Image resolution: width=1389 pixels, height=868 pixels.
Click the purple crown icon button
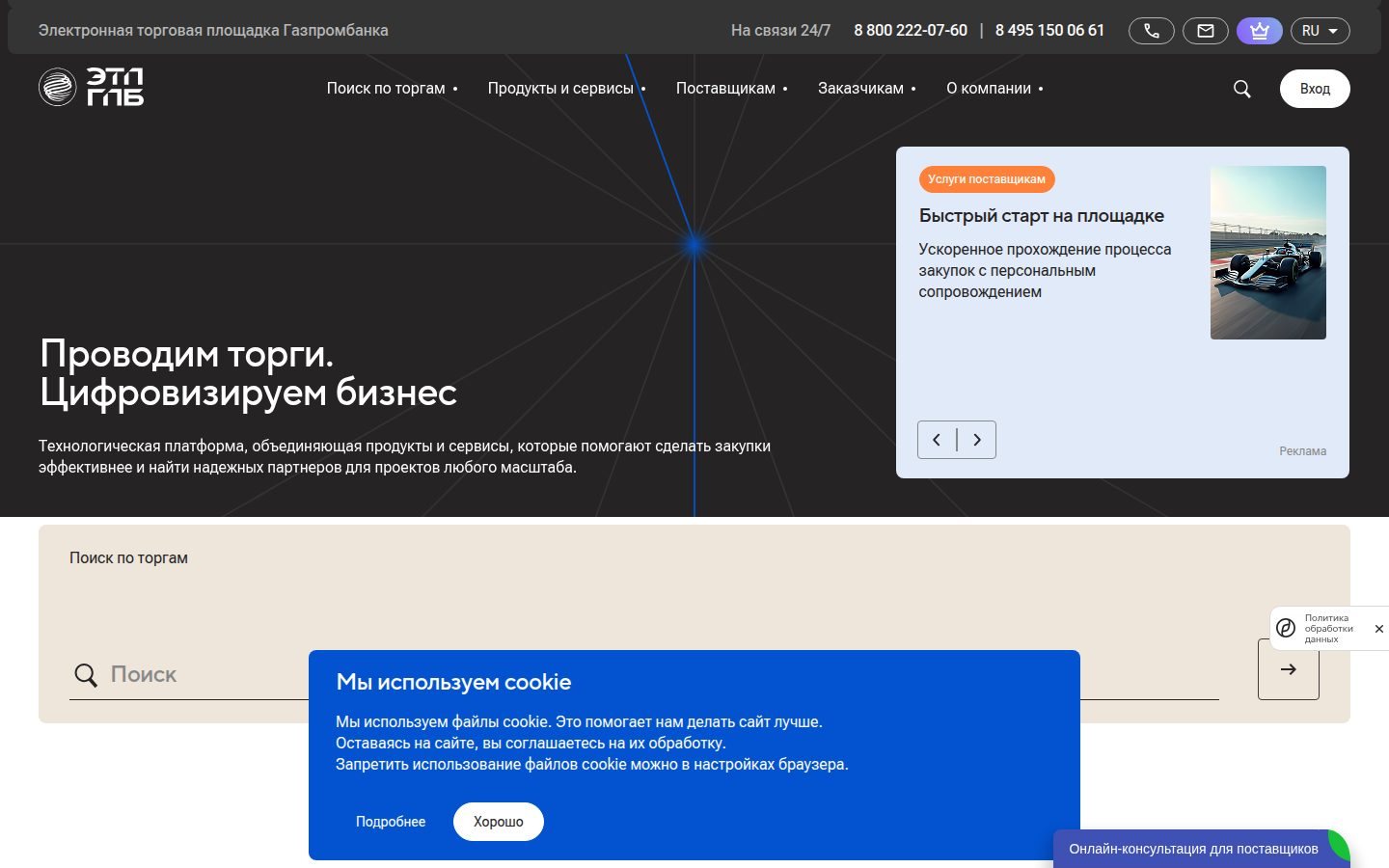point(1260,31)
